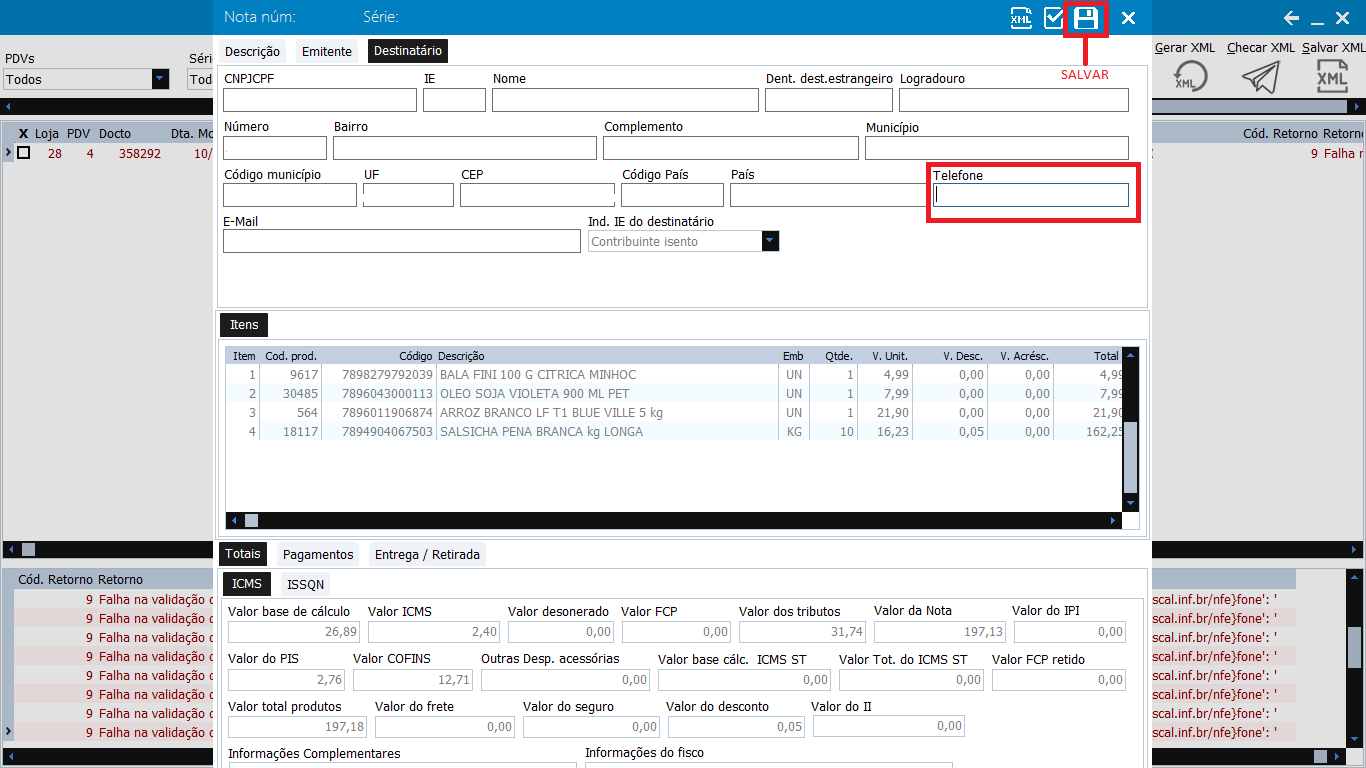The height and width of the screenshot is (768, 1366).
Task: Click the Código município field
Action: tap(290, 195)
